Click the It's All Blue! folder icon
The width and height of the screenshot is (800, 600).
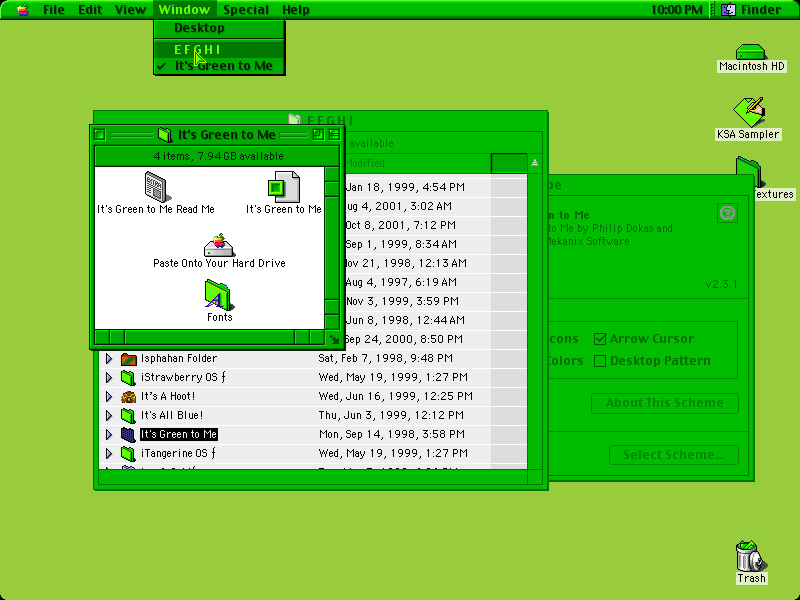[129, 415]
